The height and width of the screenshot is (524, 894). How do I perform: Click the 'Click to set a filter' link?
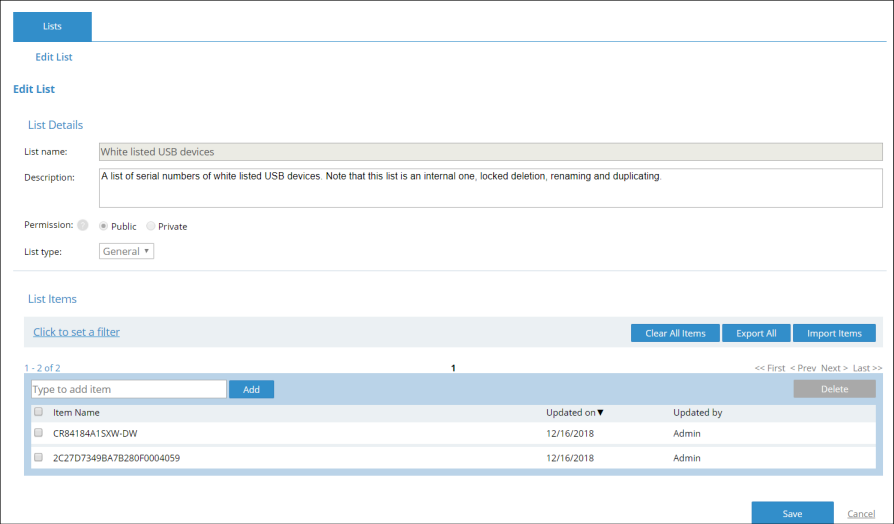[76, 332]
